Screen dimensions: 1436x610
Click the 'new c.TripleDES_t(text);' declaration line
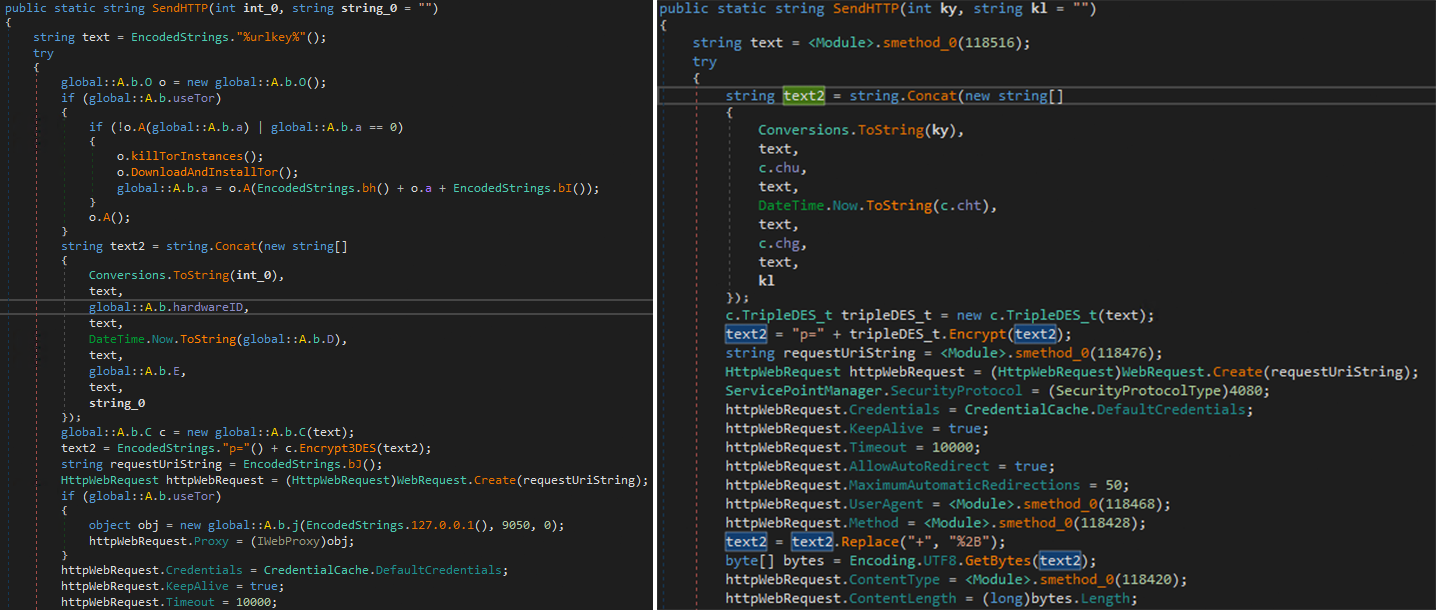[x=940, y=315]
